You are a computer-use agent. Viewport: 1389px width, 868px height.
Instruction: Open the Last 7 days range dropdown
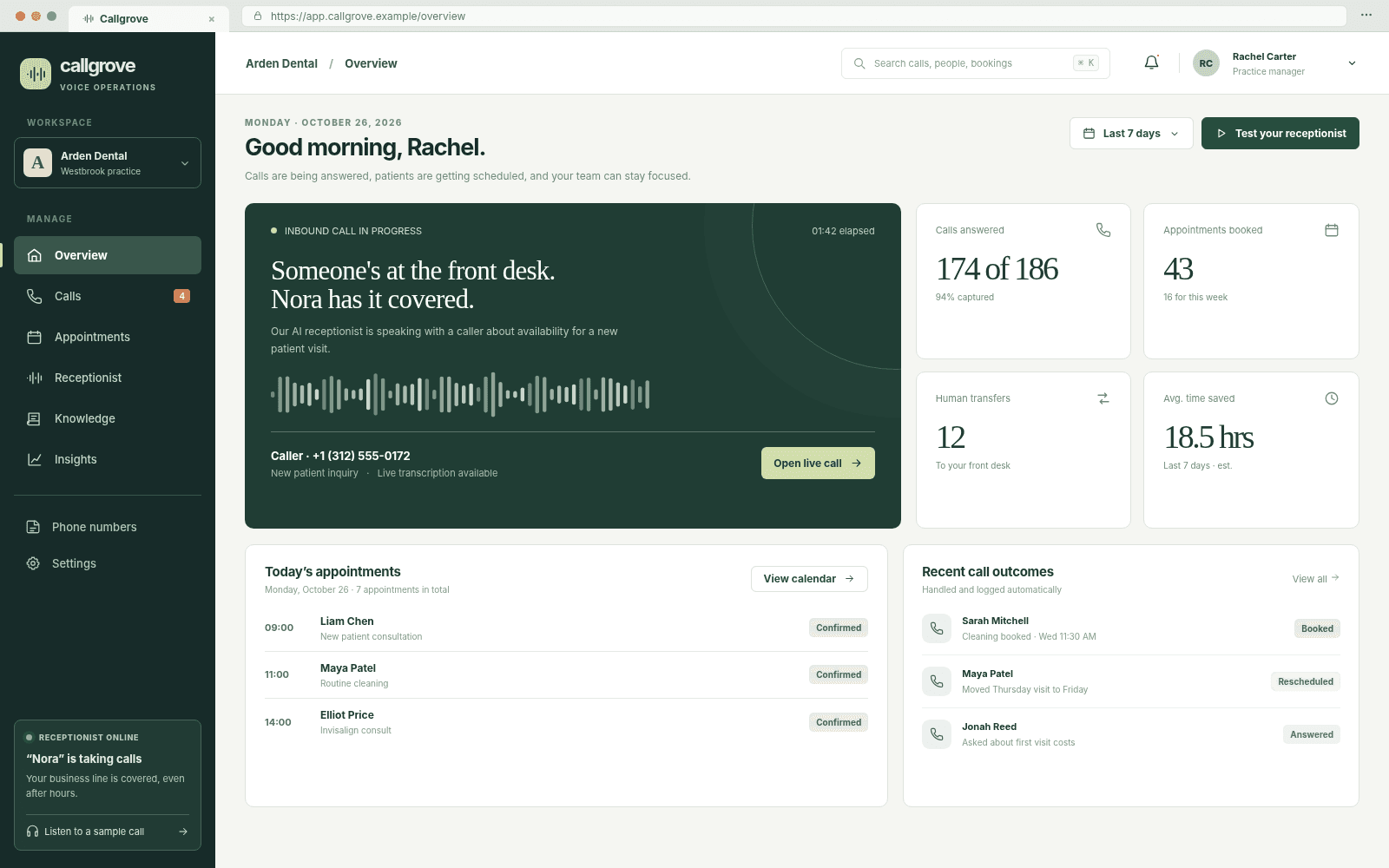[1131, 134]
